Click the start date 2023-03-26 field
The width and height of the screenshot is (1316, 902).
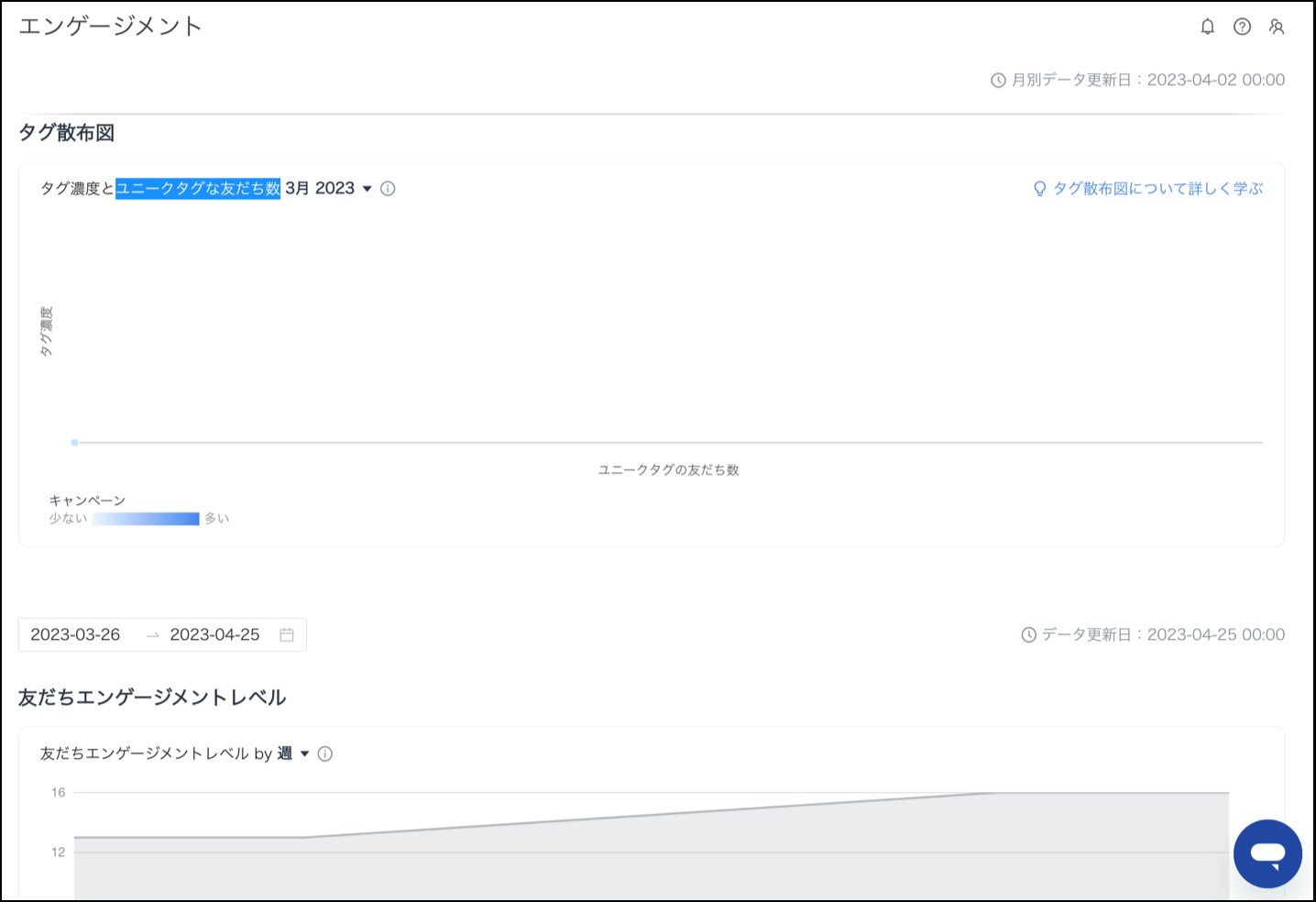[x=75, y=634]
